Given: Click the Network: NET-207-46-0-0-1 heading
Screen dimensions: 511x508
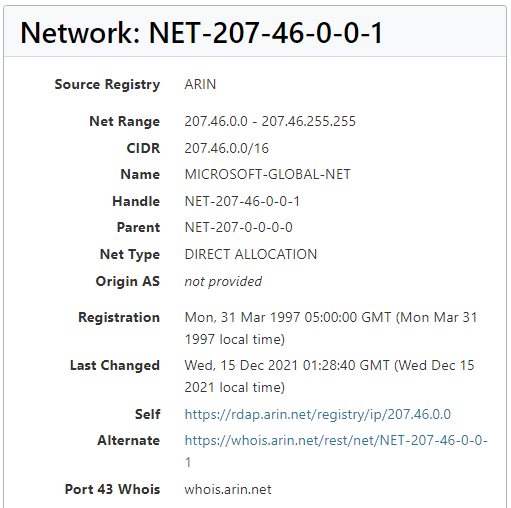Looking at the screenshot, I should click(201, 33).
